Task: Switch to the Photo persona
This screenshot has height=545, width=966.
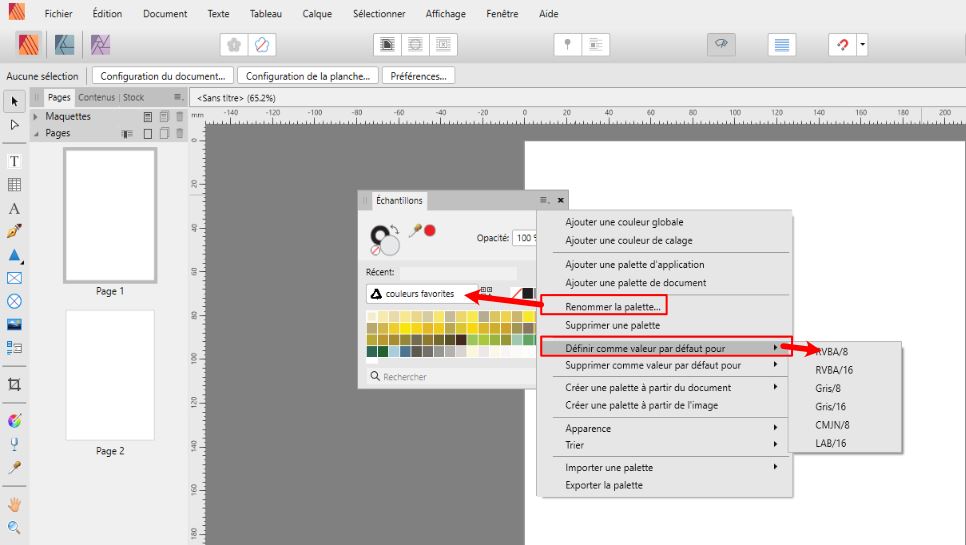Action: (100, 44)
